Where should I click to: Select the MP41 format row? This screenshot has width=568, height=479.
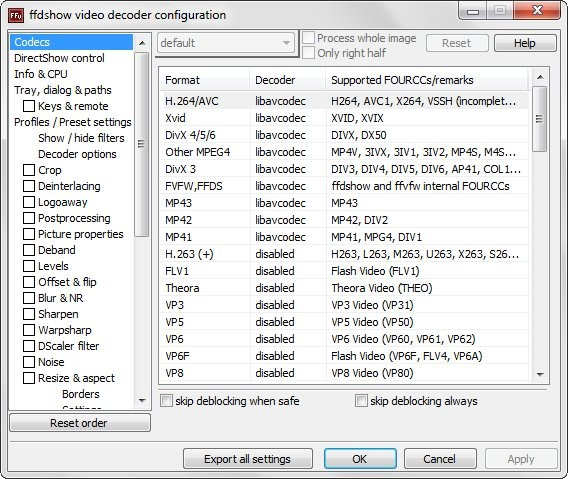pyautogui.click(x=344, y=237)
